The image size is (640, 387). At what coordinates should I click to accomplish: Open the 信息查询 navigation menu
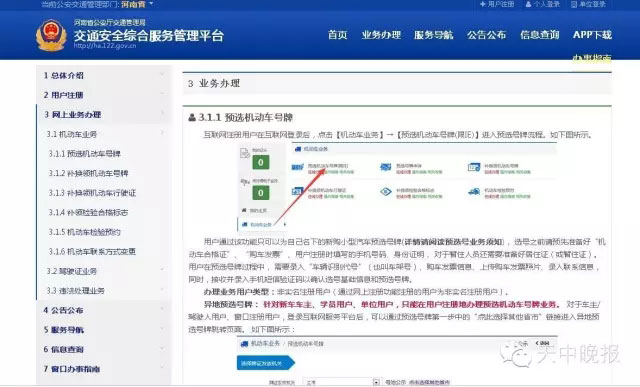[x=540, y=35]
